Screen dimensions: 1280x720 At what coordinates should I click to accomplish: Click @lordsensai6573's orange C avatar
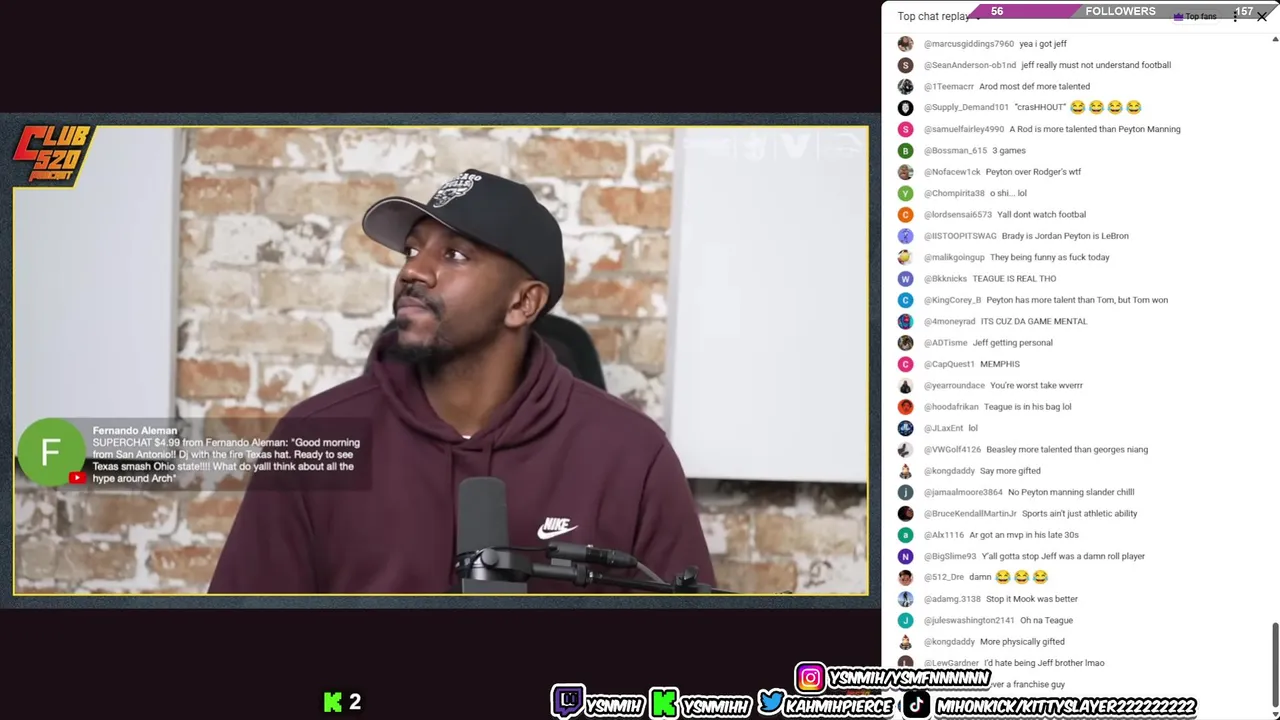coord(905,214)
